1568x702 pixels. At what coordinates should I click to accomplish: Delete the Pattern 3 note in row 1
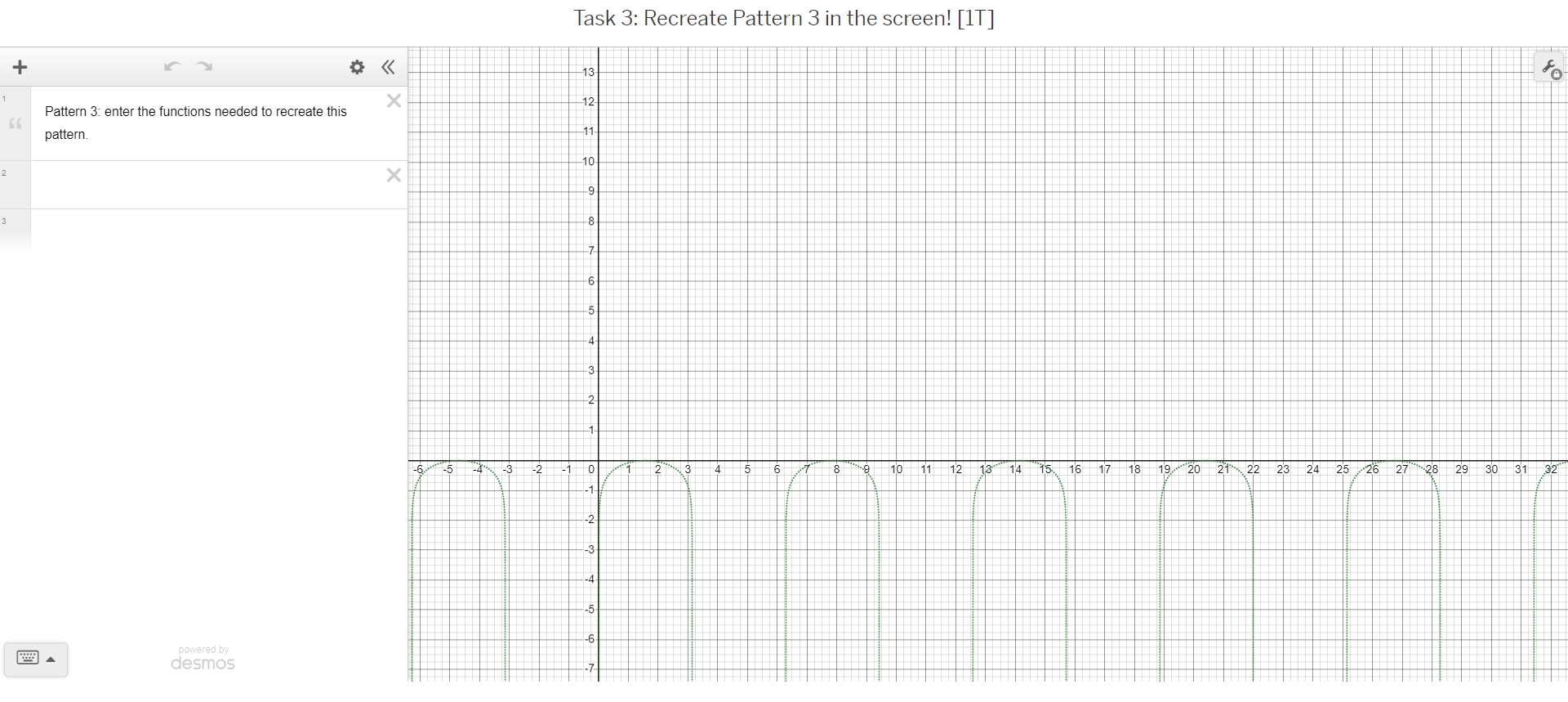pos(394,101)
